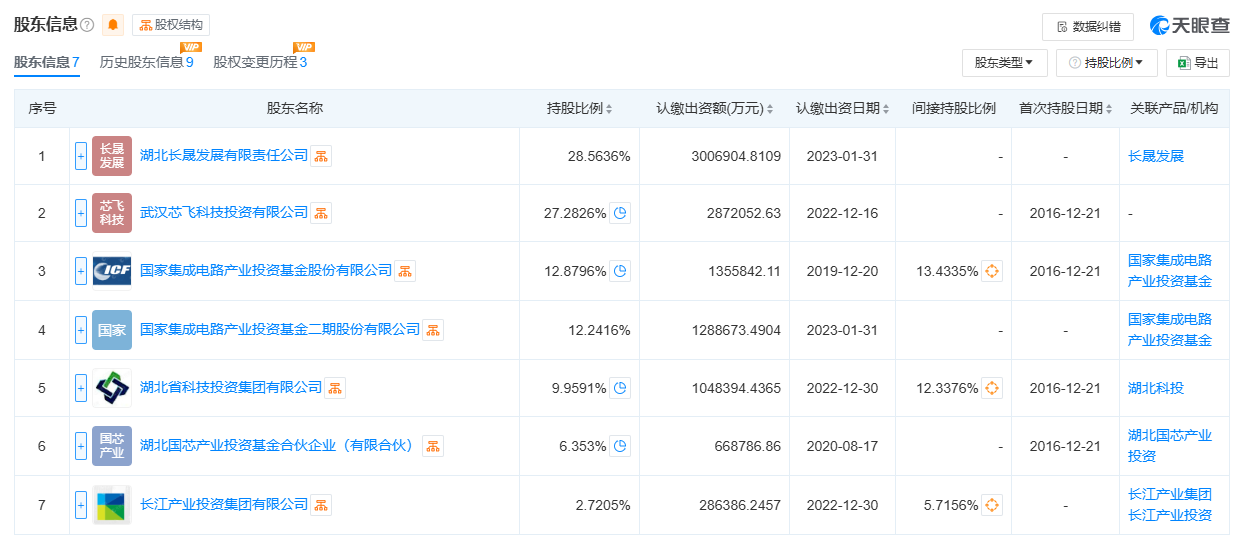The width and height of the screenshot is (1240, 537).
Task: Switch to 历史股东信息 tab
Action: [146, 62]
